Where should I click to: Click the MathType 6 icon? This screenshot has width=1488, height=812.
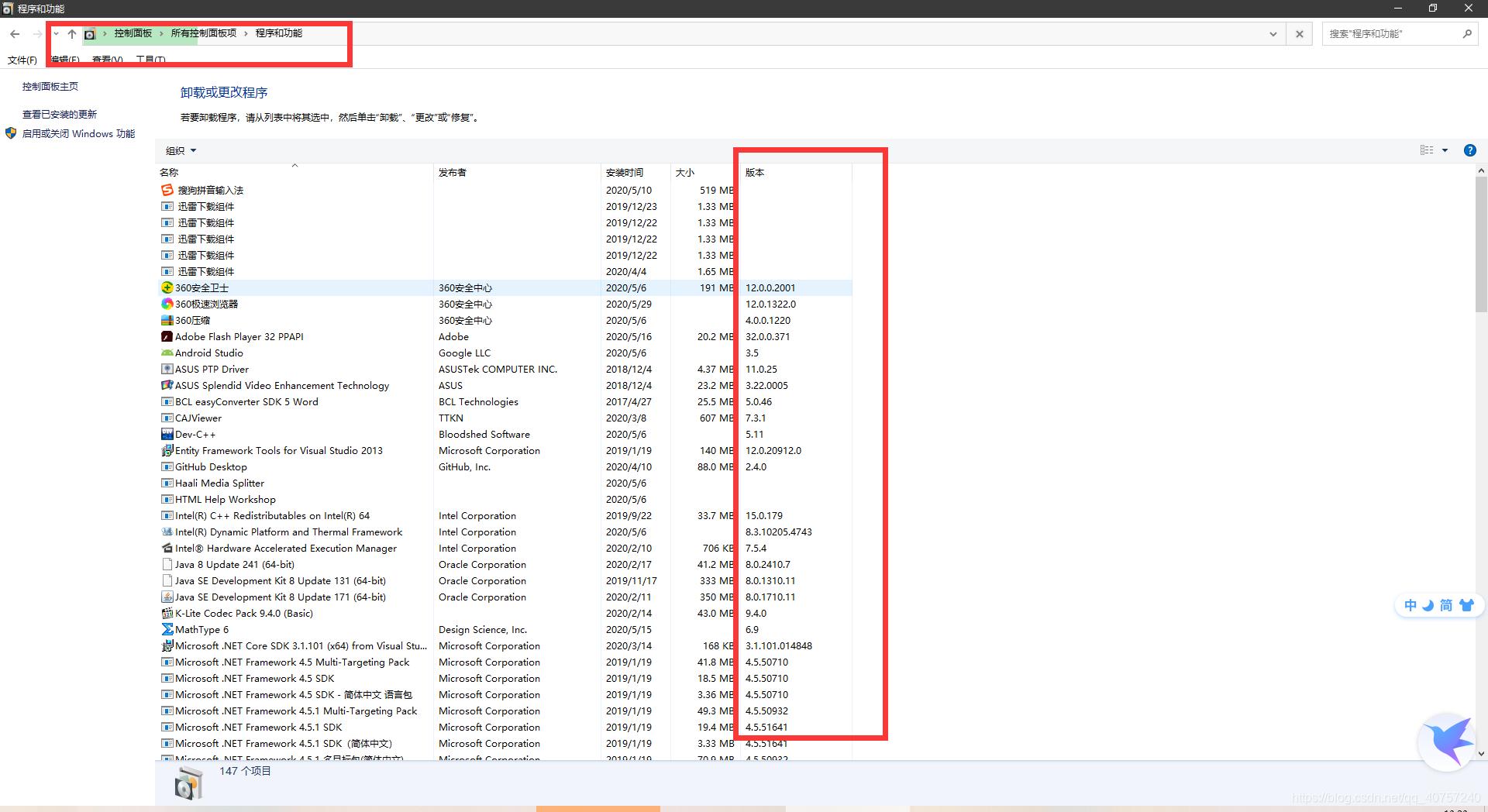click(x=167, y=629)
